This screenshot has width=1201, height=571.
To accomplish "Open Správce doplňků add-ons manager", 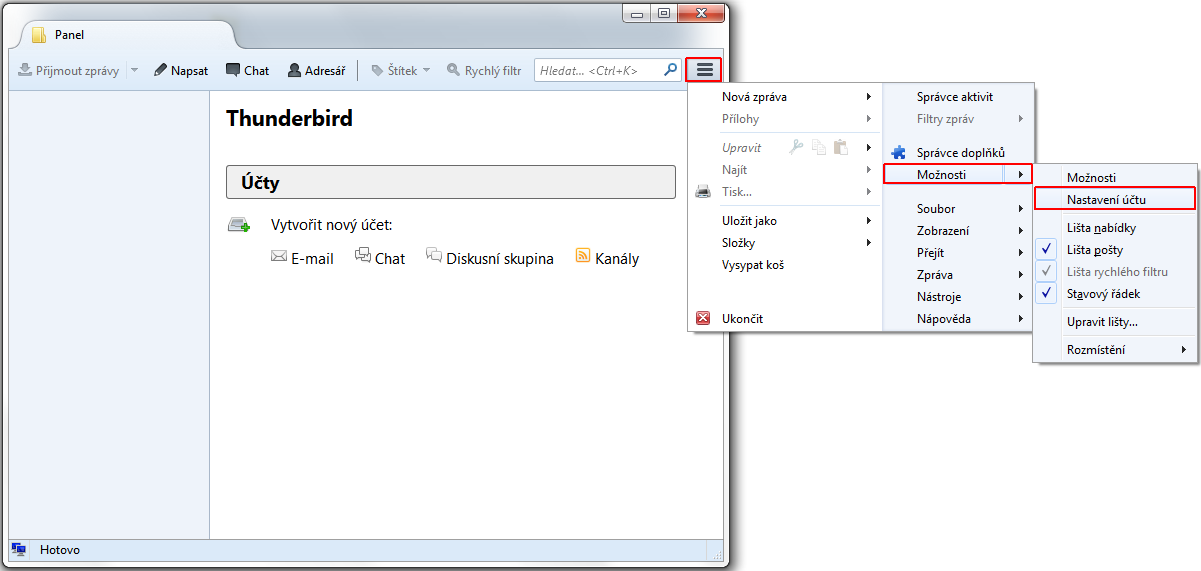I will 958,153.
